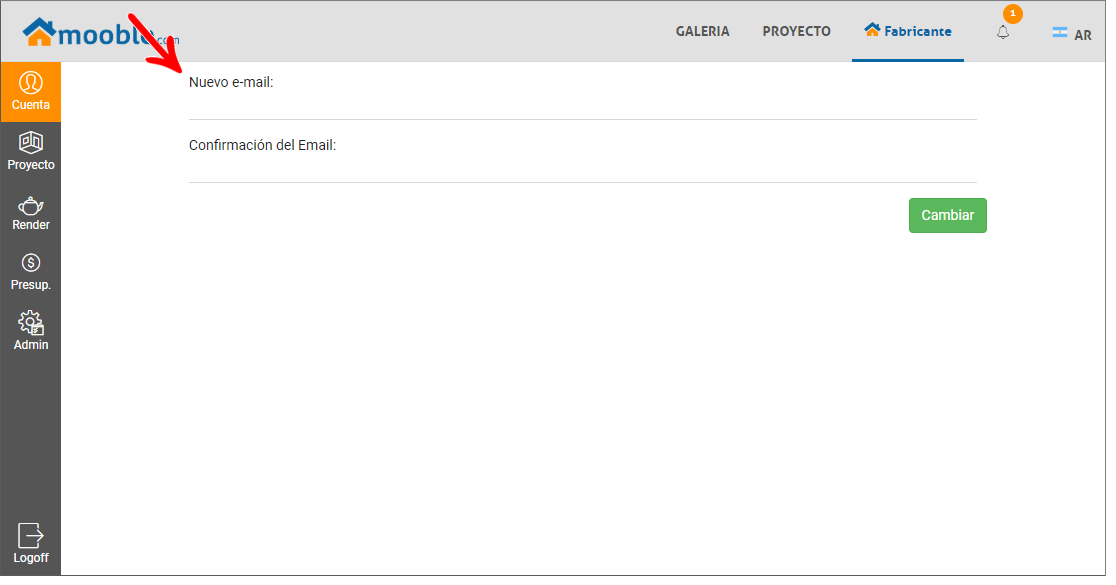Click the house icon beside Fabricante
Viewport: 1116px width, 585px height.
[872, 30]
